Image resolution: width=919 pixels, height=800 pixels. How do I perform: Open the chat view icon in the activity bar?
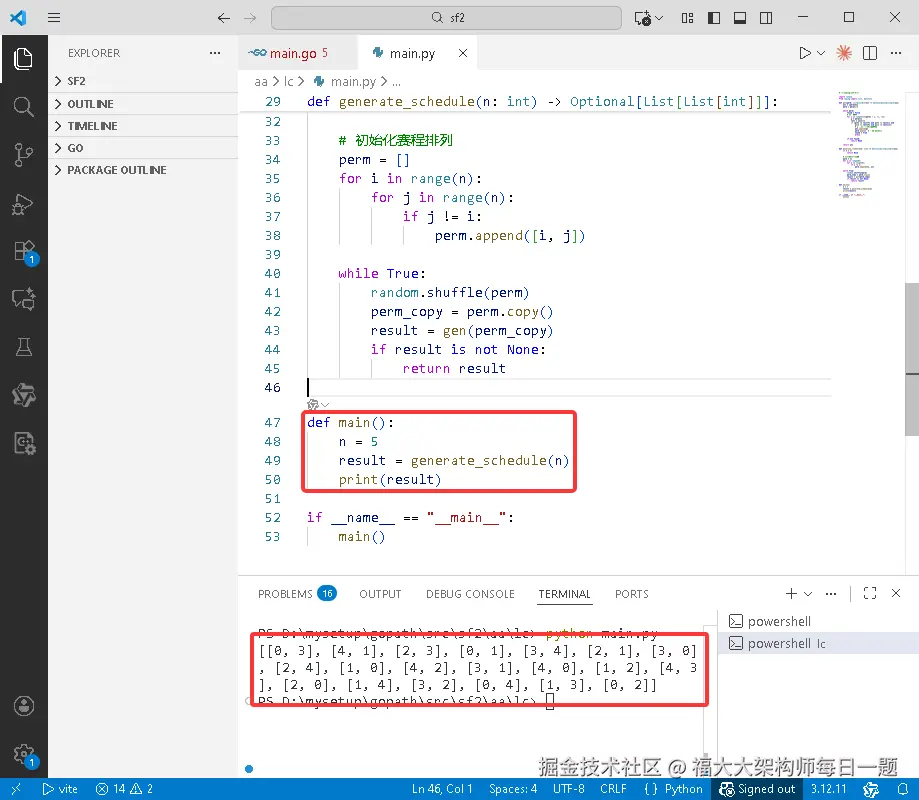pyautogui.click(x=23, y=299)
